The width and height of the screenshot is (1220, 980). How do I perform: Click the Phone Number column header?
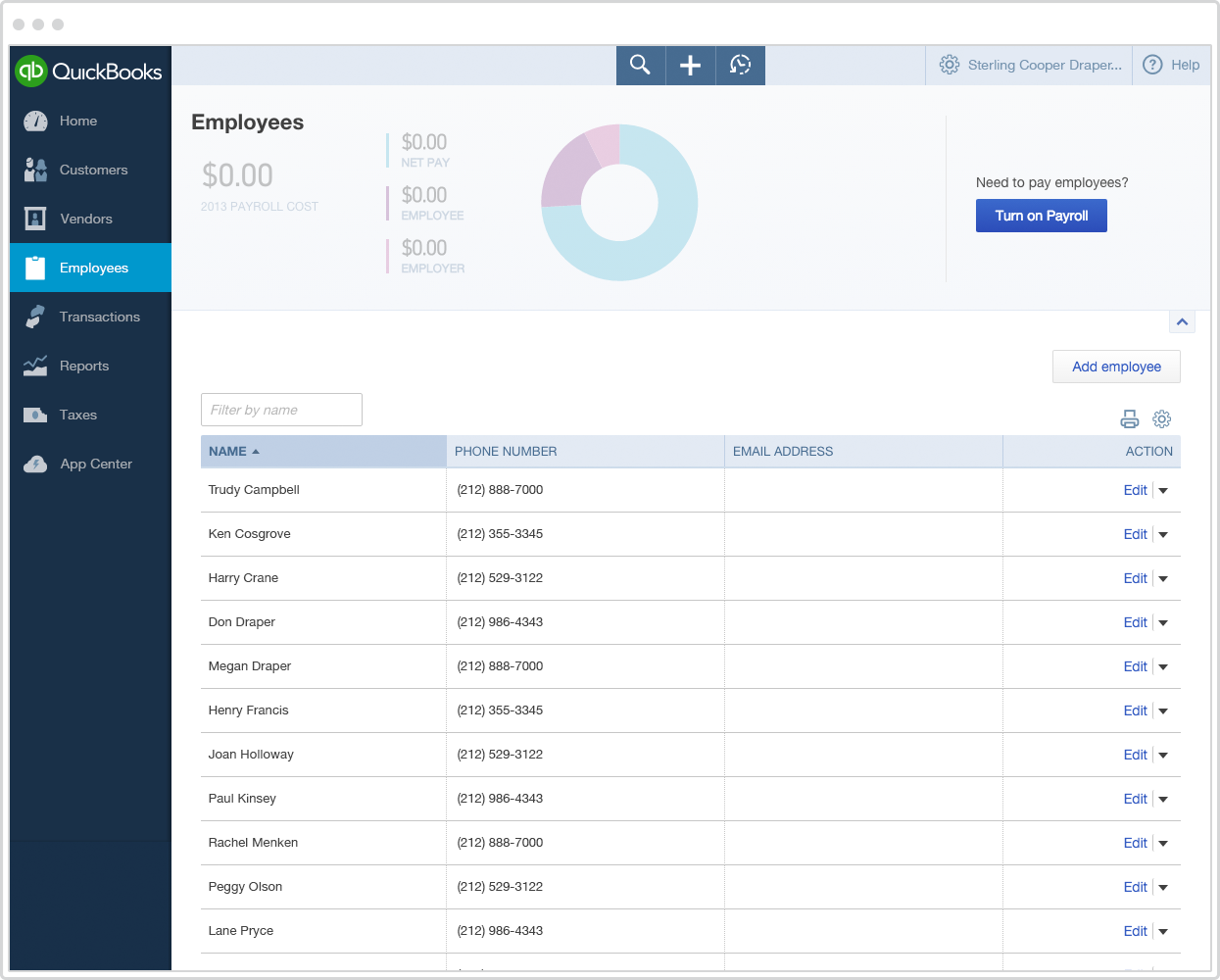tap(585, 452)
